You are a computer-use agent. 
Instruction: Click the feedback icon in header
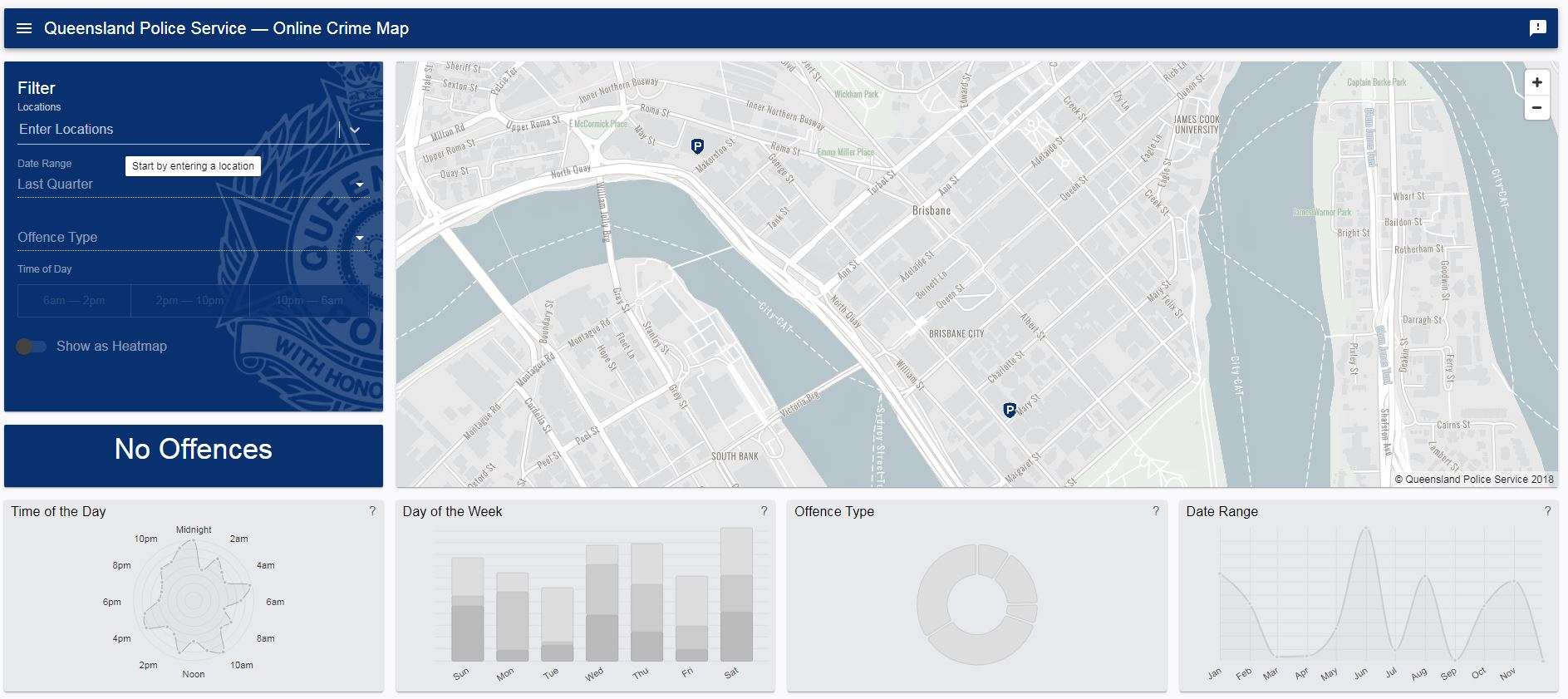(x=1538, y=28)
